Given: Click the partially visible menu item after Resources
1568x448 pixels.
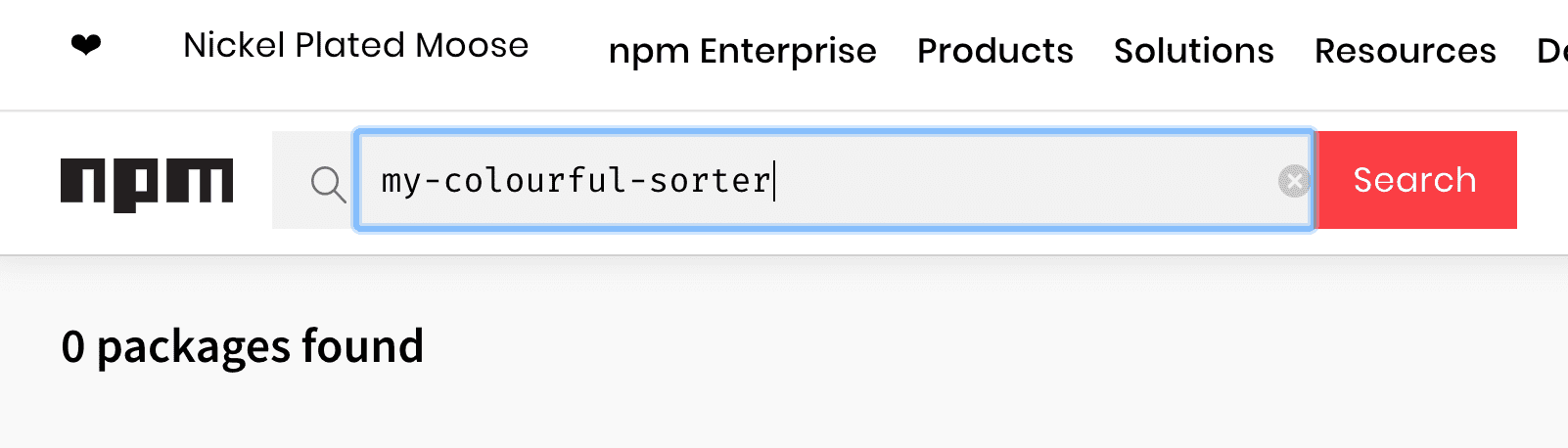Looking at the screenshot, I should tap(1553, 51).
